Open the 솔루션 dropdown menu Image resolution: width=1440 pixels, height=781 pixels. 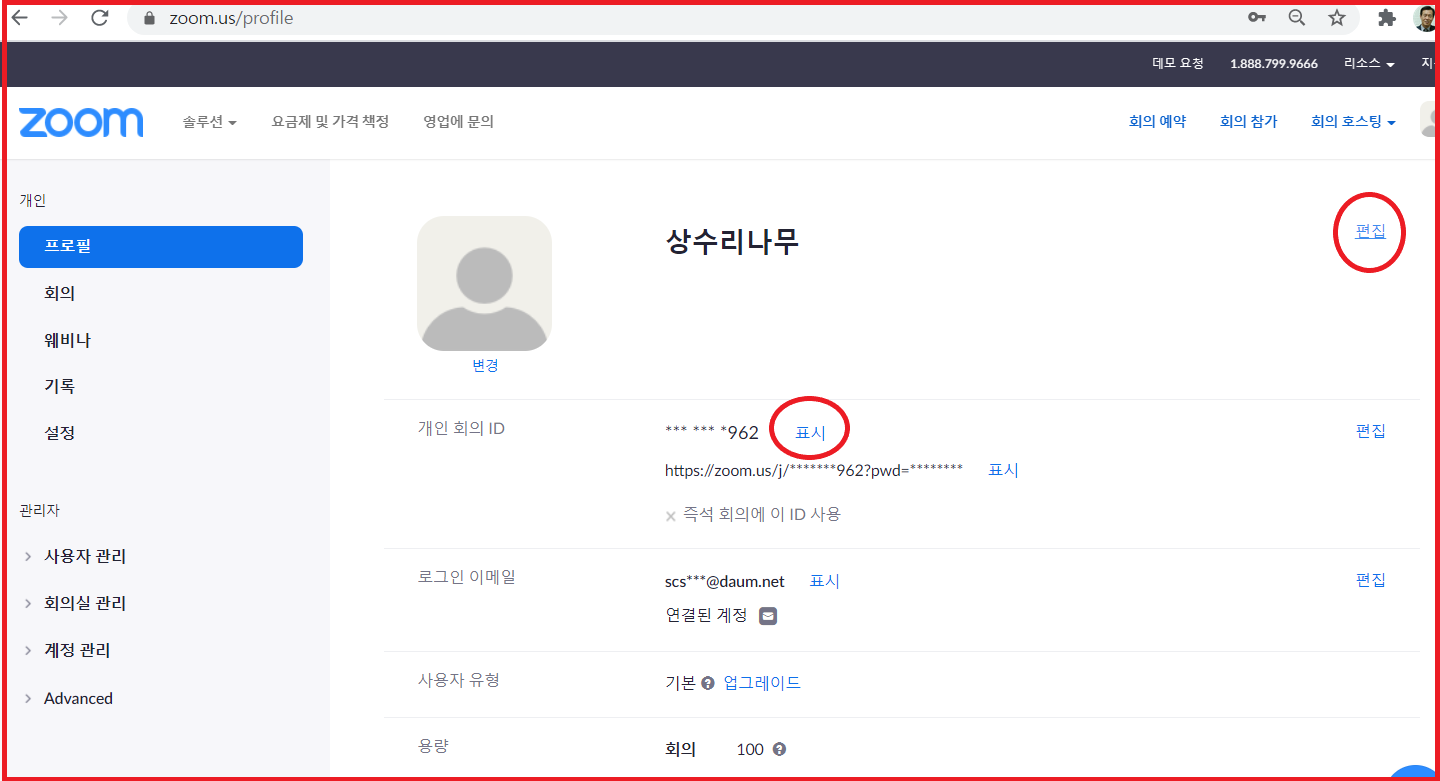pyautogui.click(x=209, y=122)
